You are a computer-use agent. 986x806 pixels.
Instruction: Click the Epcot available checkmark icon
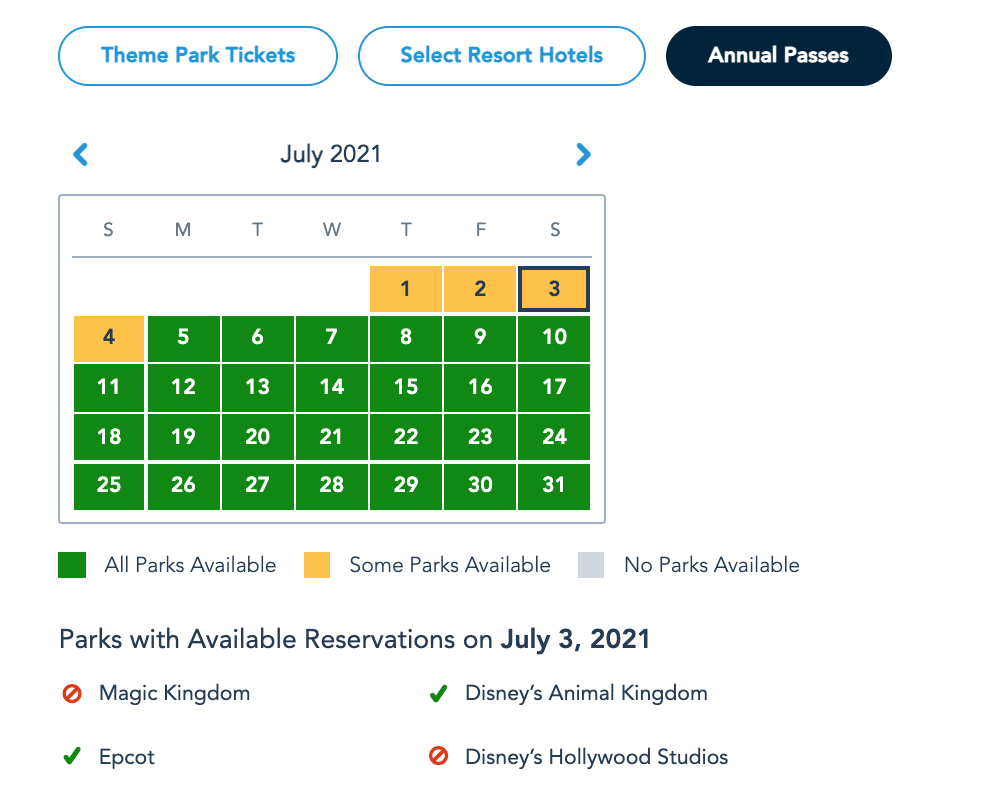(x=71, y=757)
